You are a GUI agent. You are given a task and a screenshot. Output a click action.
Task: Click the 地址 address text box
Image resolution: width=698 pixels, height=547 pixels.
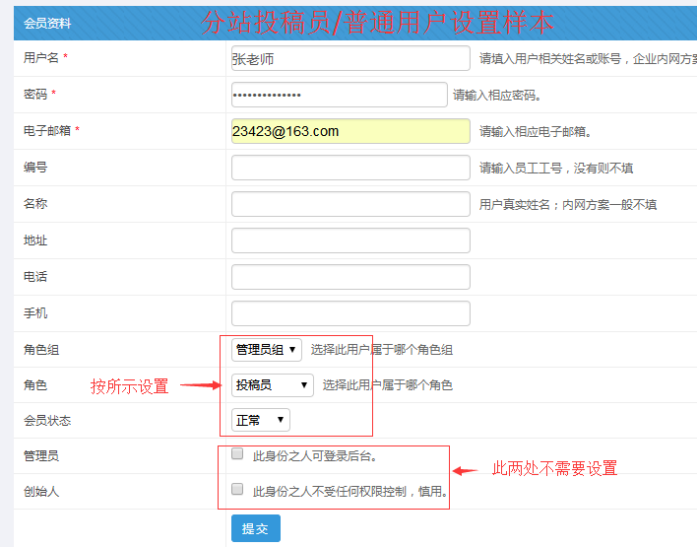(350, 241)
